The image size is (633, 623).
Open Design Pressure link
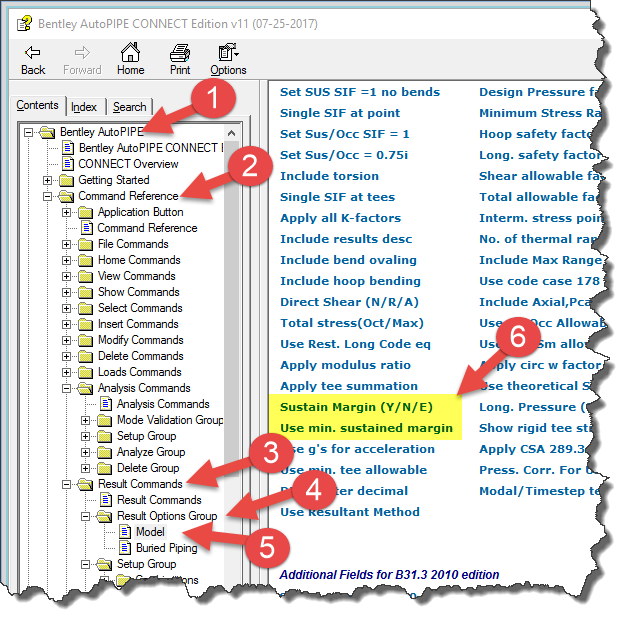pyautogui.click(x=539, y=92)
